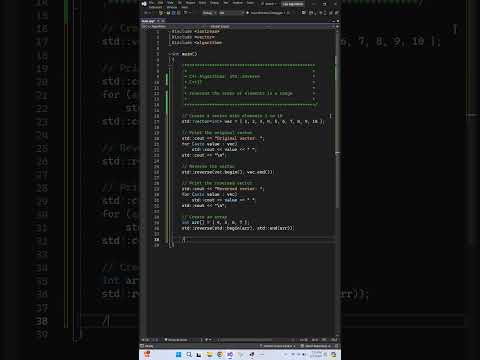480x360 pixels.
Task: Open the x64 platform dropdown
Action: point(231,13)
